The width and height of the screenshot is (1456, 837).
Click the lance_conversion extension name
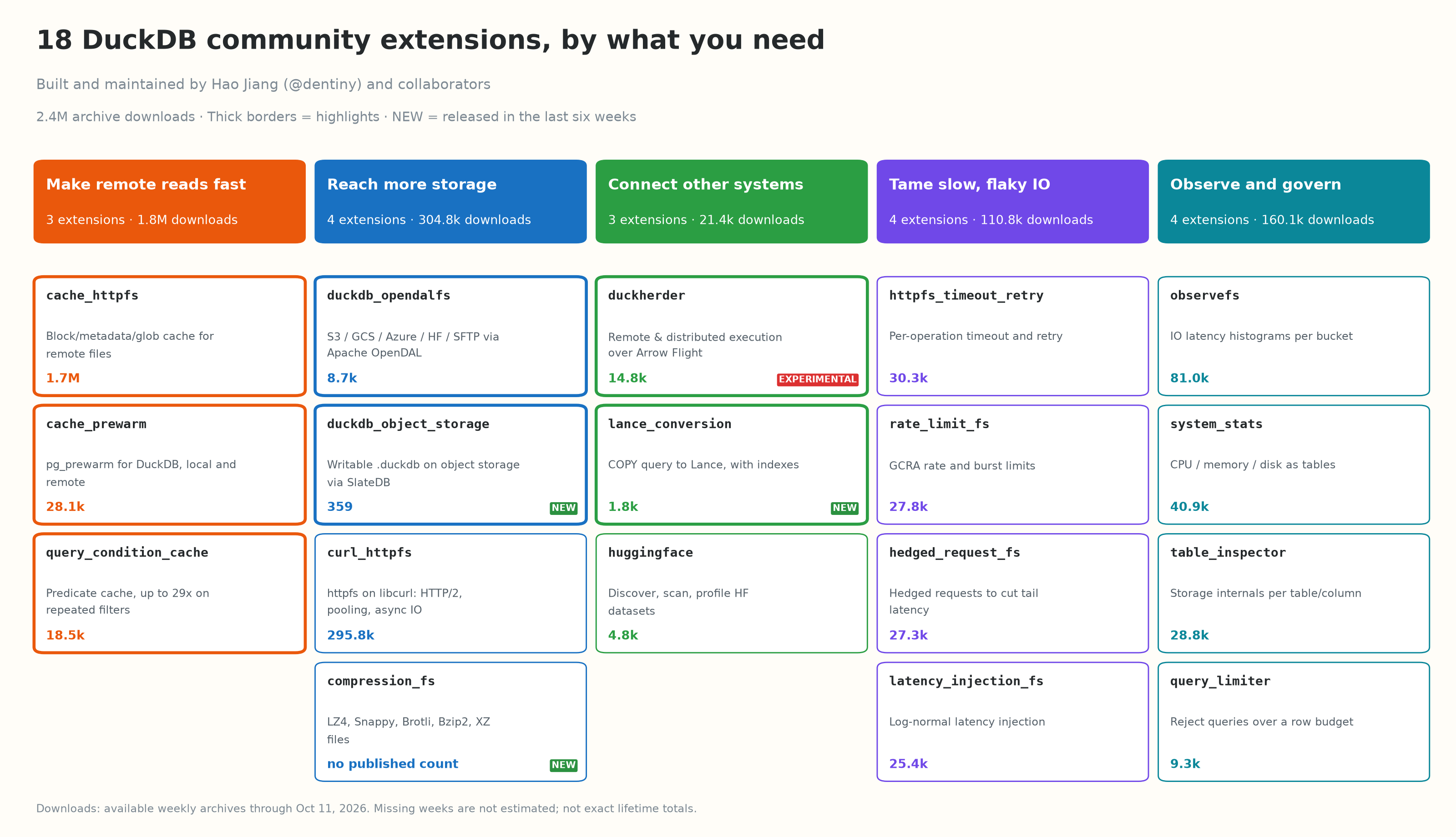point(670,424)
